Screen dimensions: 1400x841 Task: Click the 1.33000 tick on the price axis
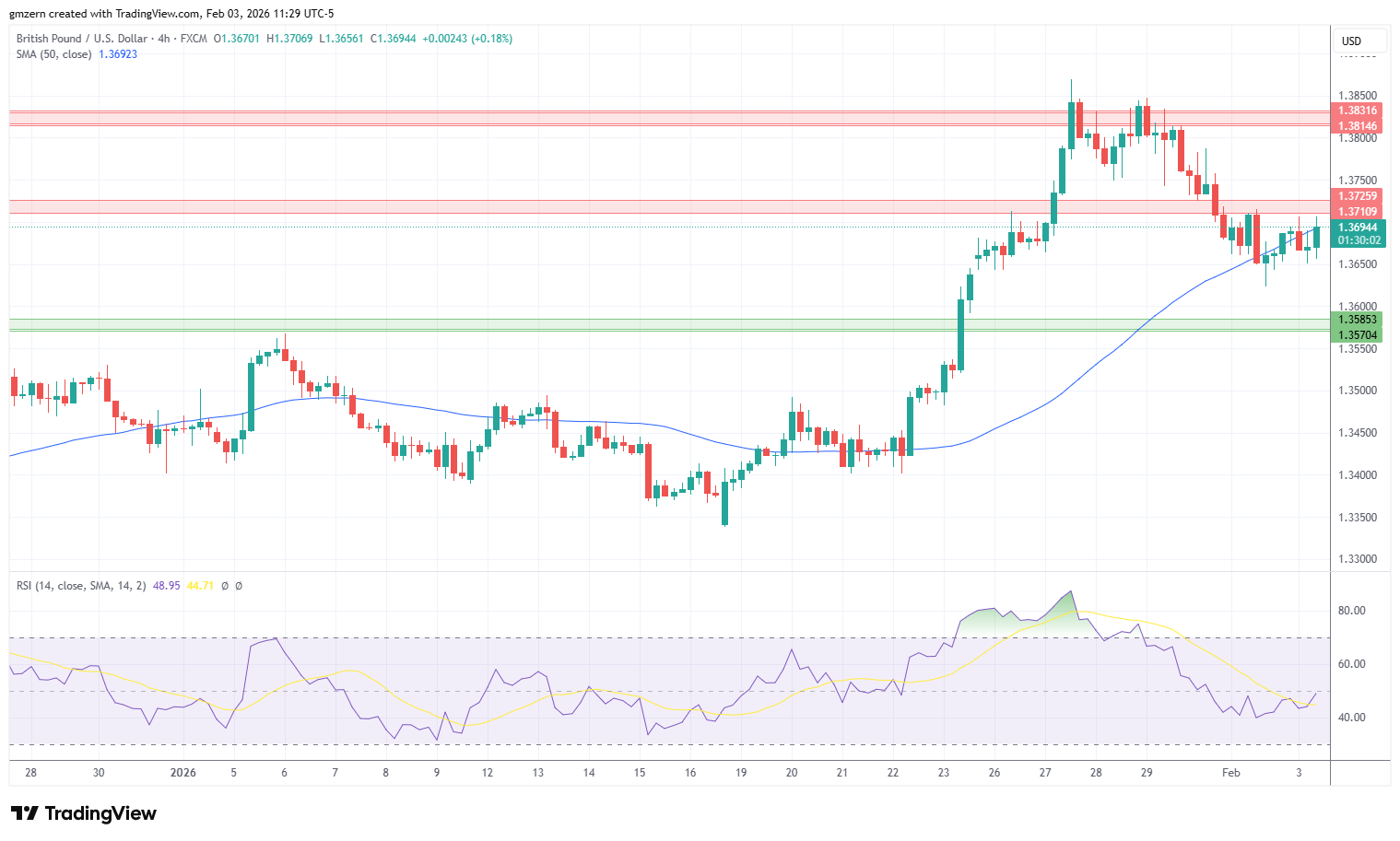click(1358, 559)
